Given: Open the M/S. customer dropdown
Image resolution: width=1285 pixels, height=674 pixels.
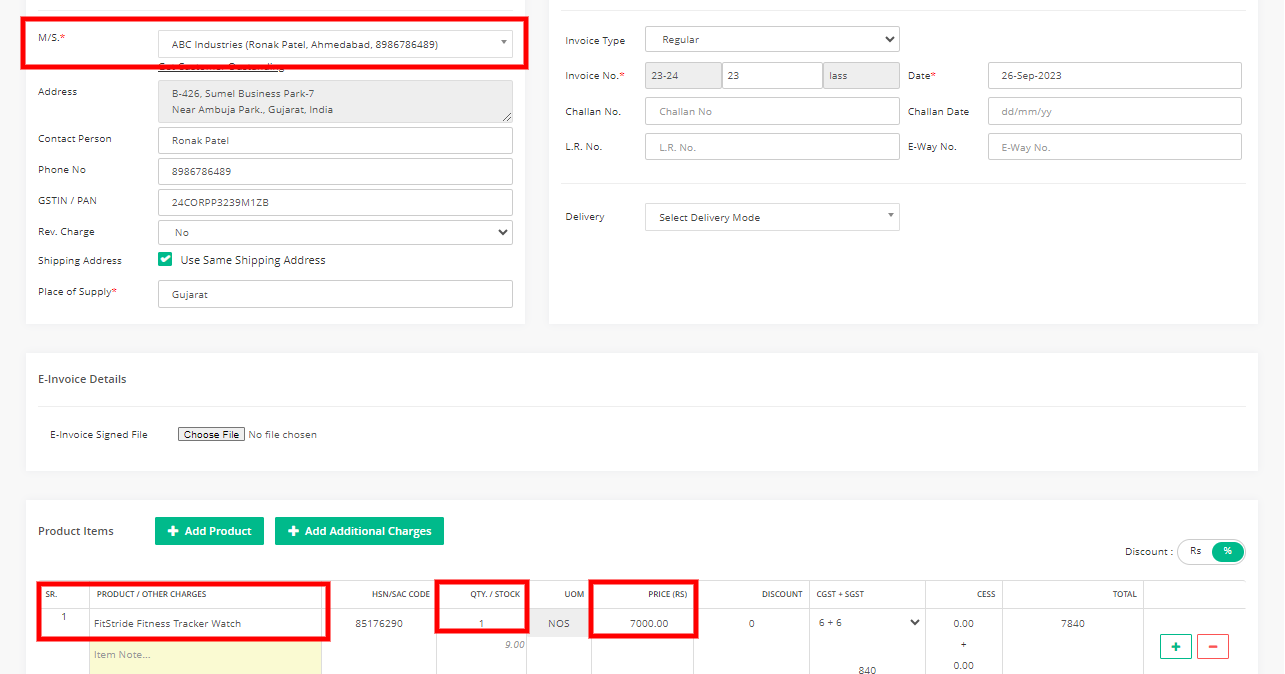Looking at the screenshot, I should tap(335, 44).
